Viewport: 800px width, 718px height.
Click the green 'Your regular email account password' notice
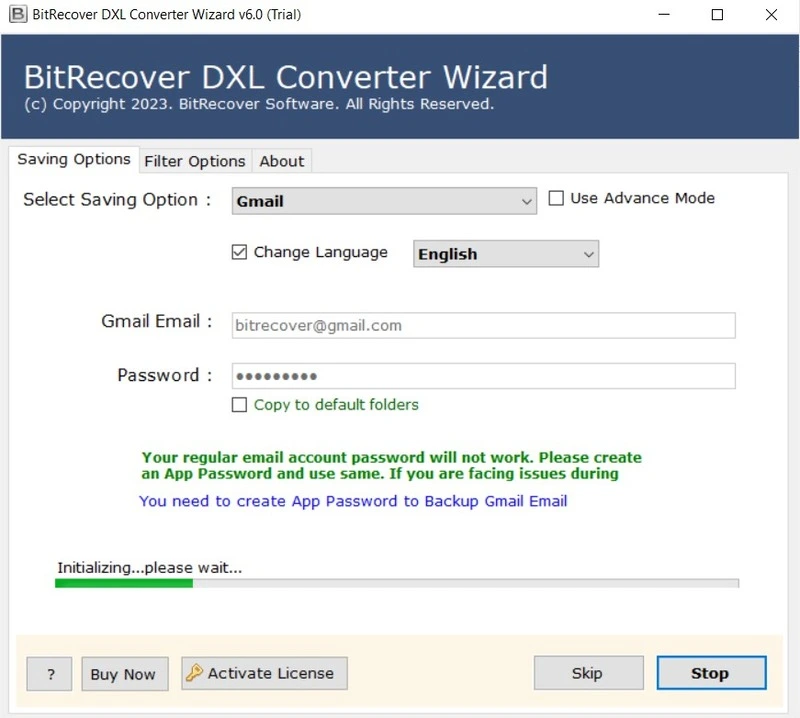pyautogui.click(x=391, y=465)
